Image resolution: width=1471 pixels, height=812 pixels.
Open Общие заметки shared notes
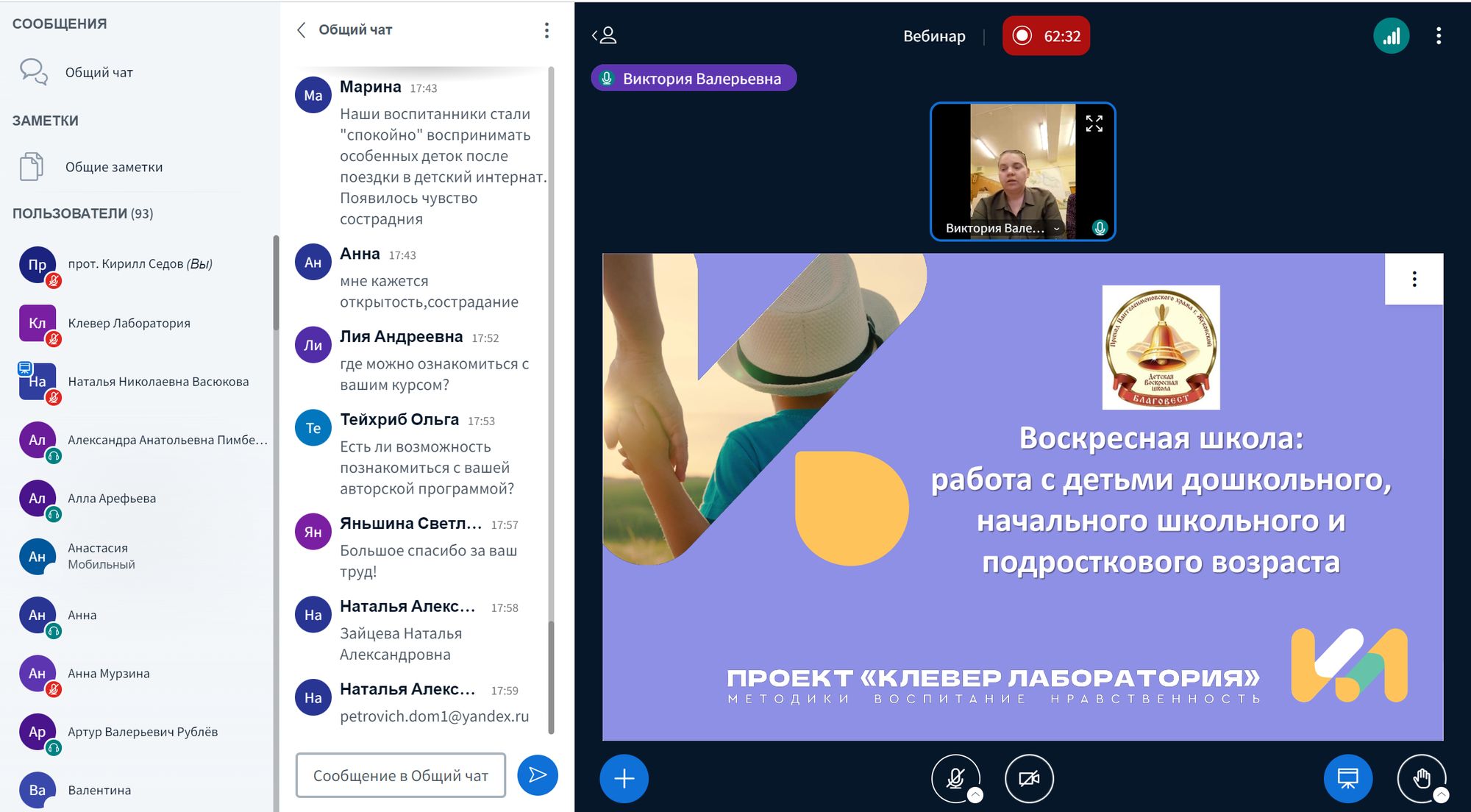pyautogui.click(x=113, y=167)
